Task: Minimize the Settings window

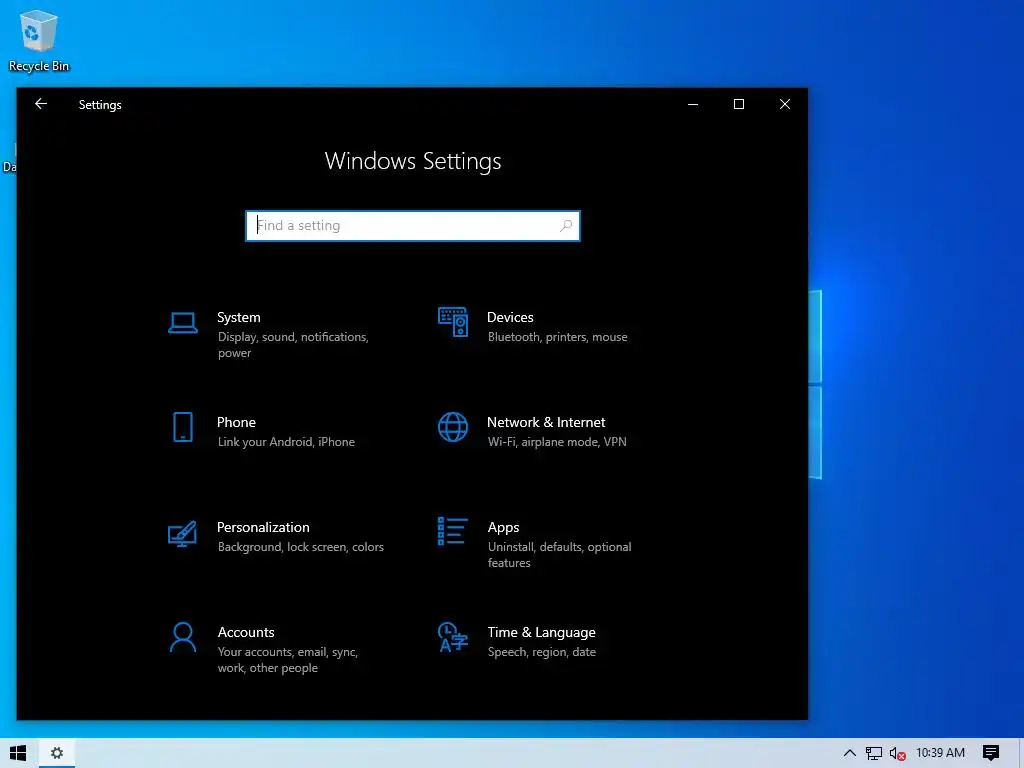Action: pyautogui.click(x=693, y=104)
